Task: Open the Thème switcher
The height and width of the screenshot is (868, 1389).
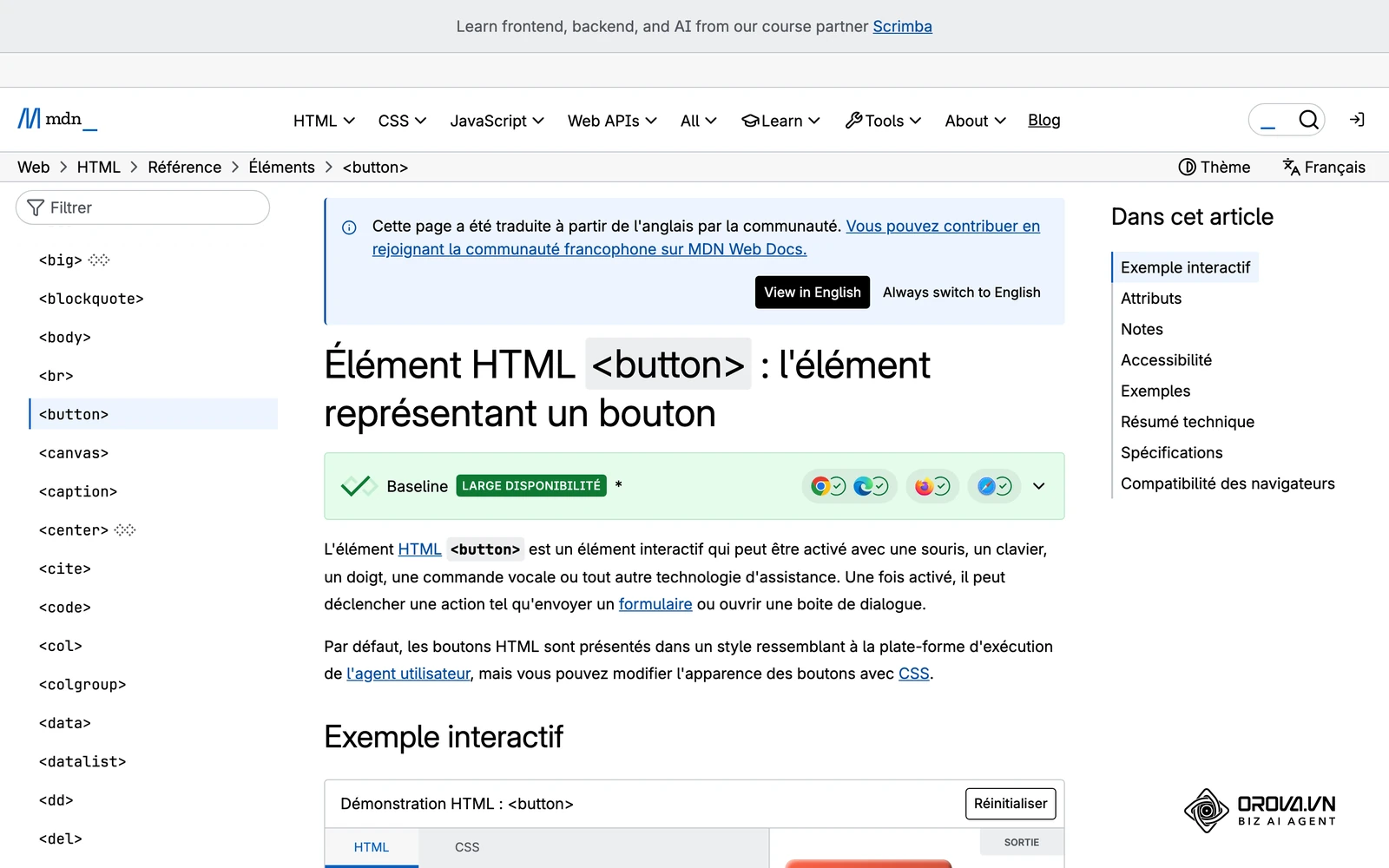Action: pos(1214,167)
